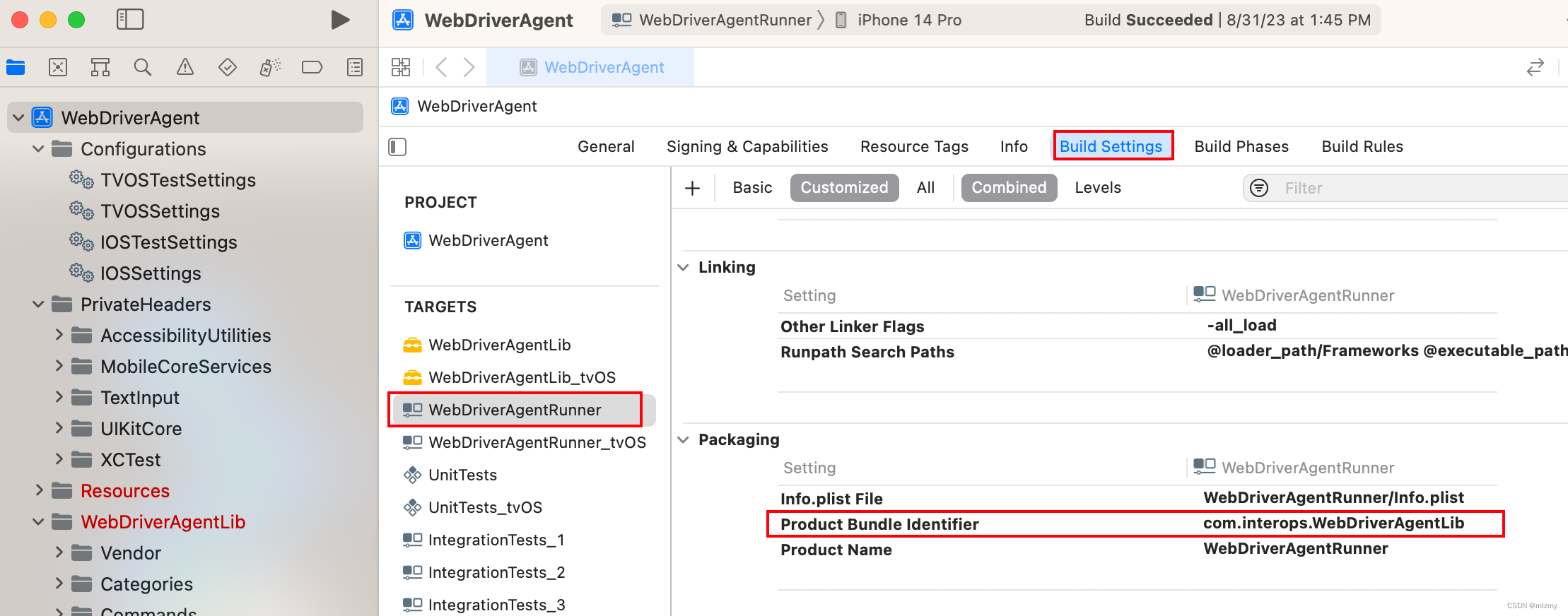This screenshot has width=1568, height=616.
Task: Expand the Resources folder
Action: (x=39, y=490)
